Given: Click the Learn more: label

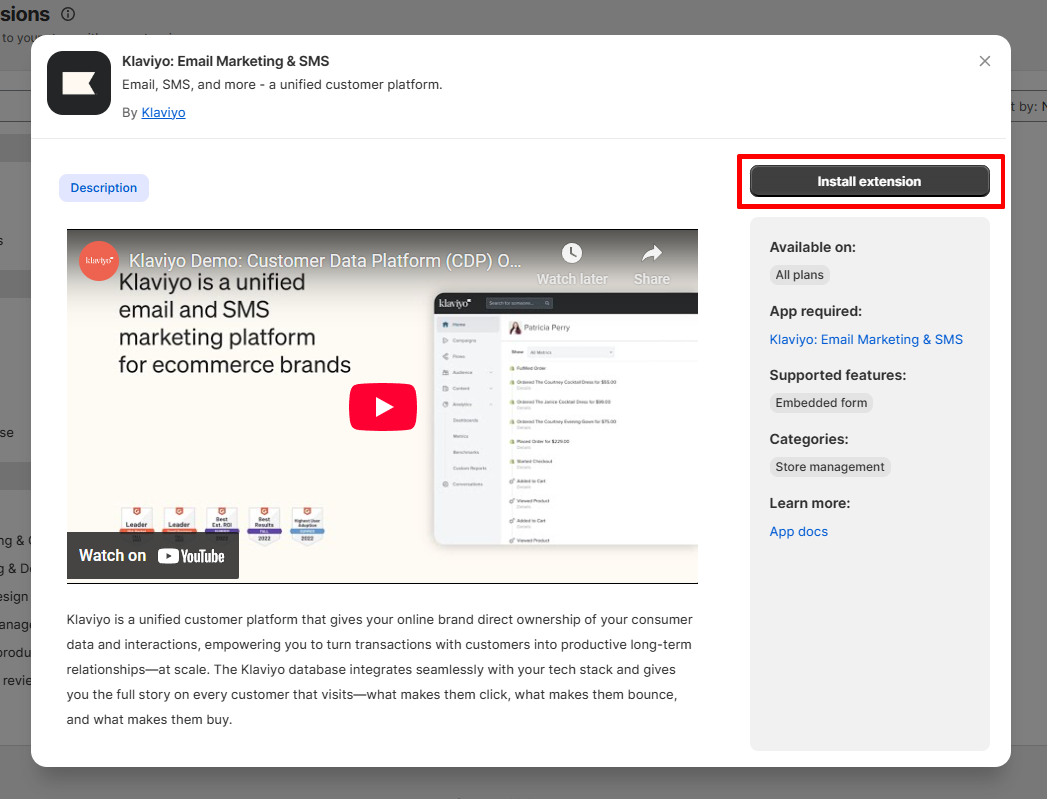Looking at the screenshot, I should coord(809,504).
